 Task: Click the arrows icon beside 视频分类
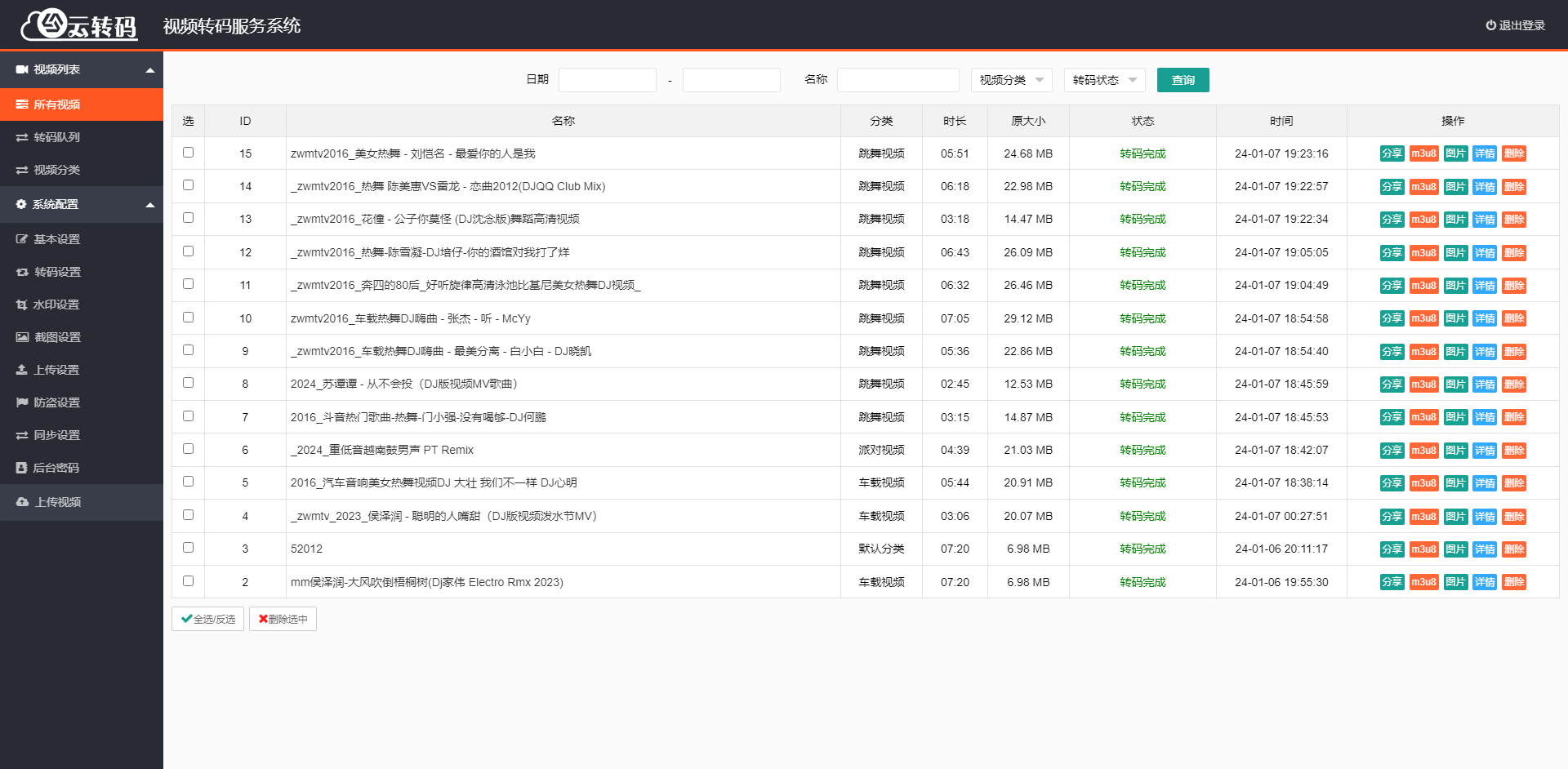[22, 170]
